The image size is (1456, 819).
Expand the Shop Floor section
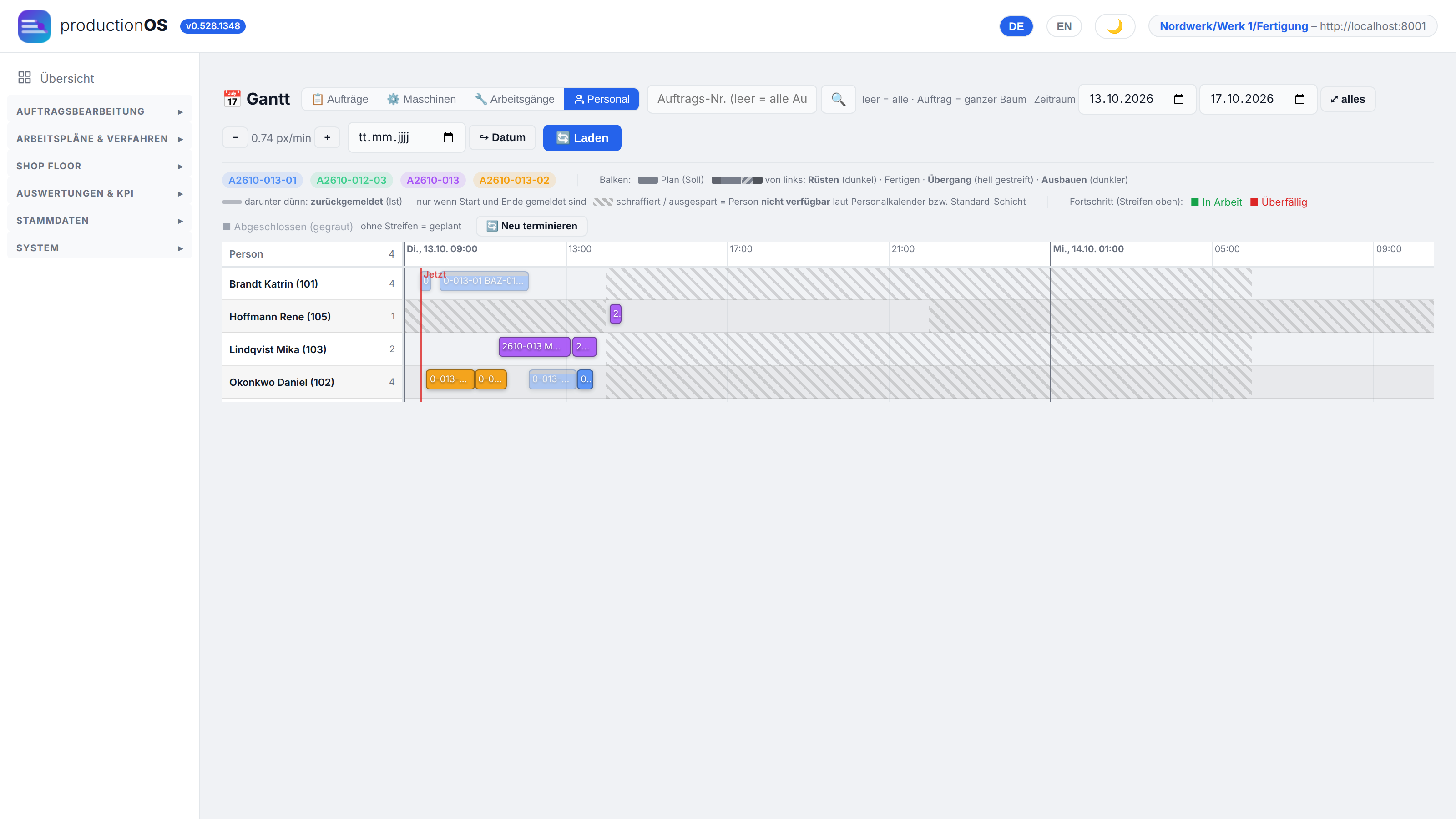click(x=100, y=166)
